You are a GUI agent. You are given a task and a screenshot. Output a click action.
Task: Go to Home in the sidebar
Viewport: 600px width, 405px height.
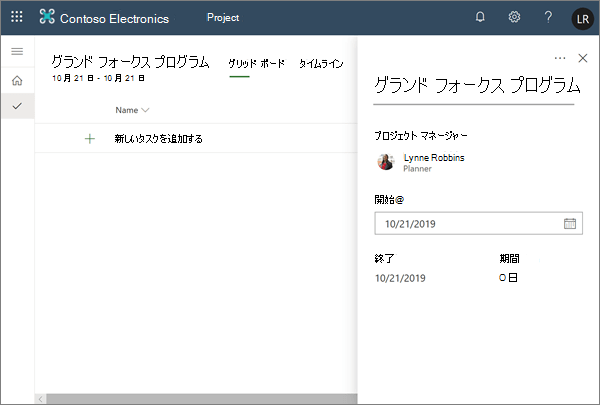tap(17, 80)
